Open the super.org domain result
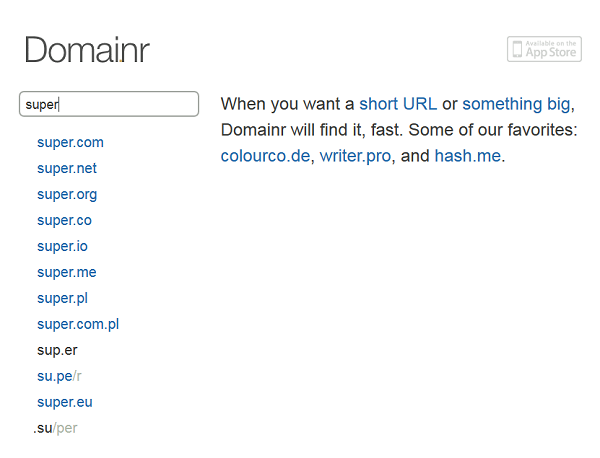The height and width of the screenshot is (458, 600). coord(67,194)
